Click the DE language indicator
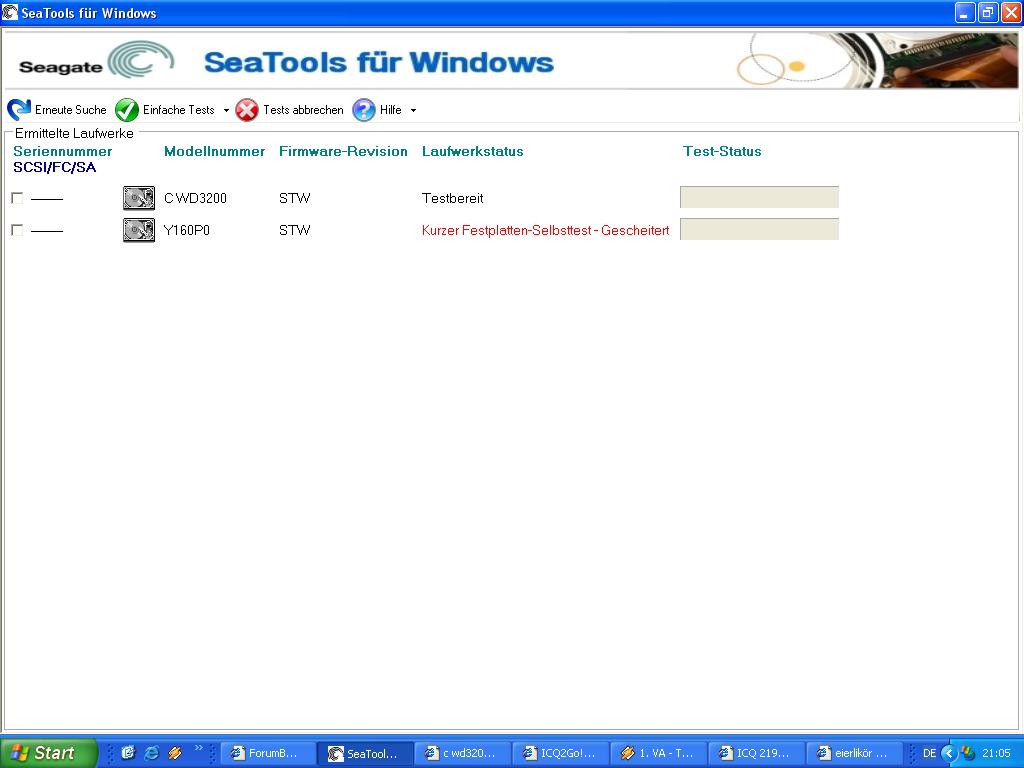The height and width of the screenshot is (768, 1024). (x=929, y=753)
